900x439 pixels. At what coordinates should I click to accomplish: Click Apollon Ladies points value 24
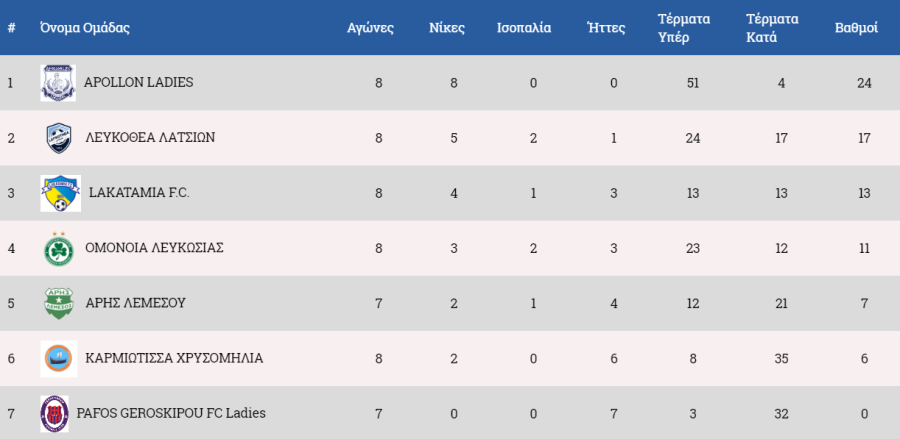point(864,83)
